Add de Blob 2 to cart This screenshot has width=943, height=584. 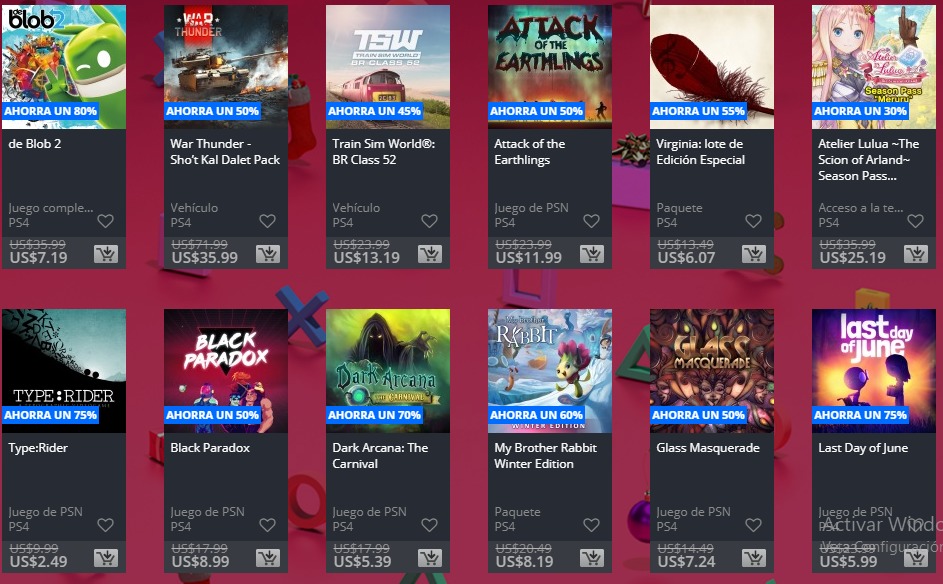(x=106, y=254)
